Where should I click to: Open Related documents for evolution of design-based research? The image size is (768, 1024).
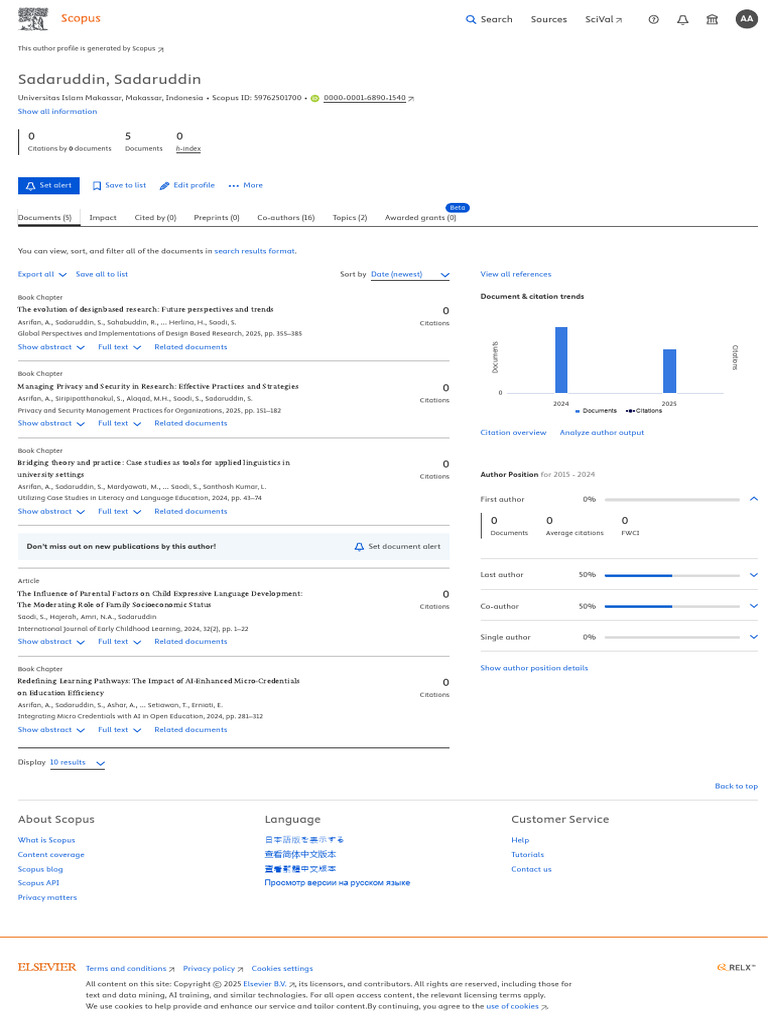[x=191, y=347]
